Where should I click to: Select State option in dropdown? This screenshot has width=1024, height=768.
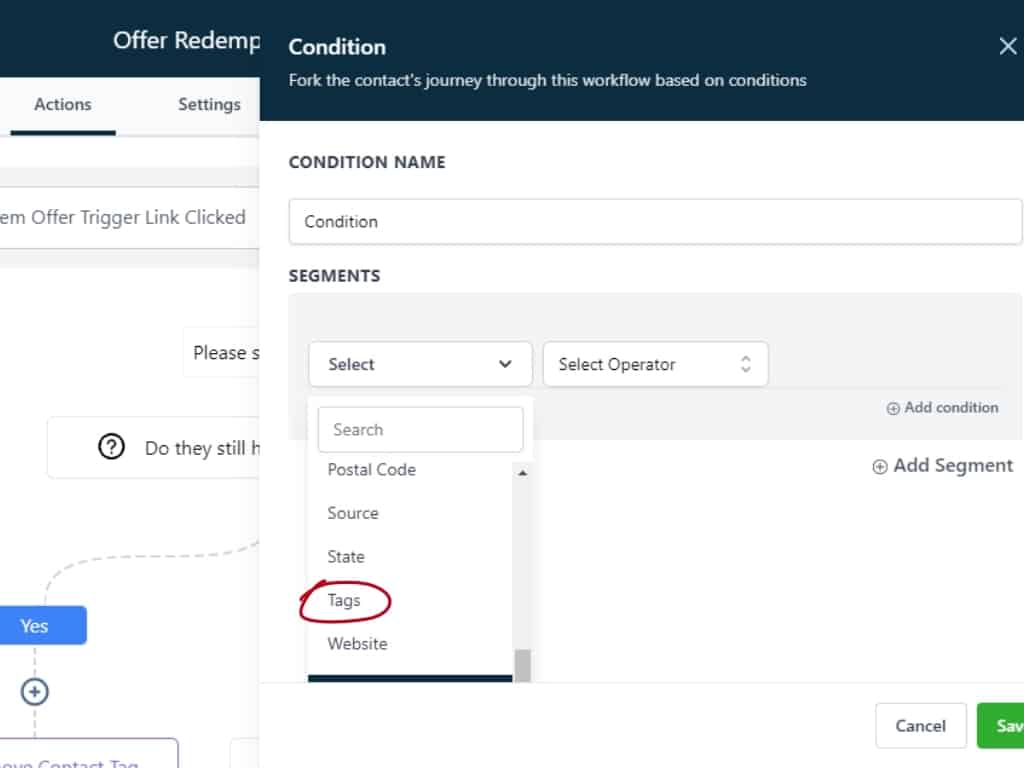[x=346, y=556]
